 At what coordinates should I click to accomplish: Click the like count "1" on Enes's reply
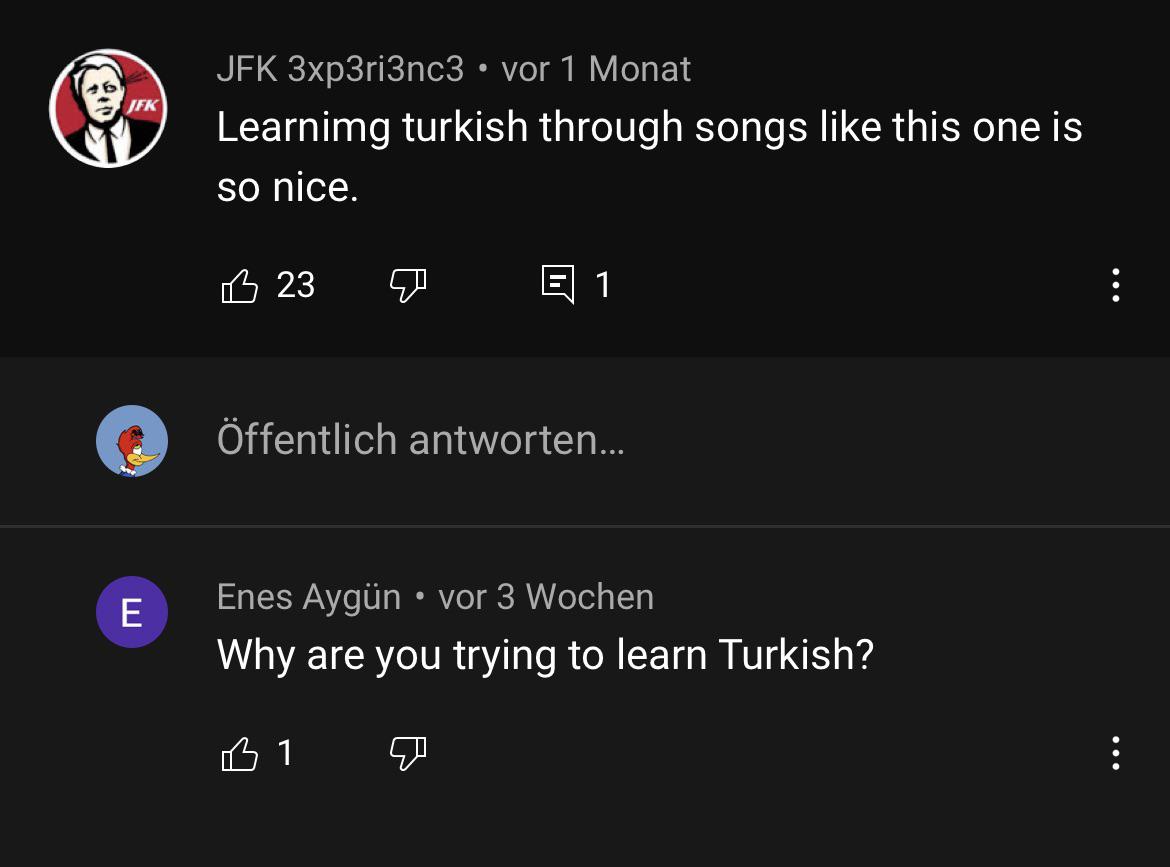click(x=285, y=753)
